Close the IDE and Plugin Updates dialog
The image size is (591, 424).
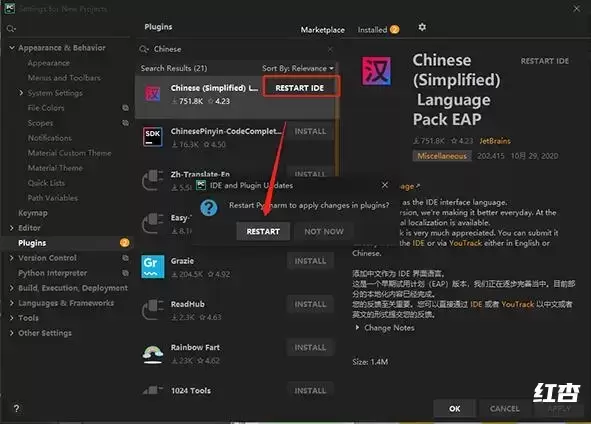tap(384, 185)
